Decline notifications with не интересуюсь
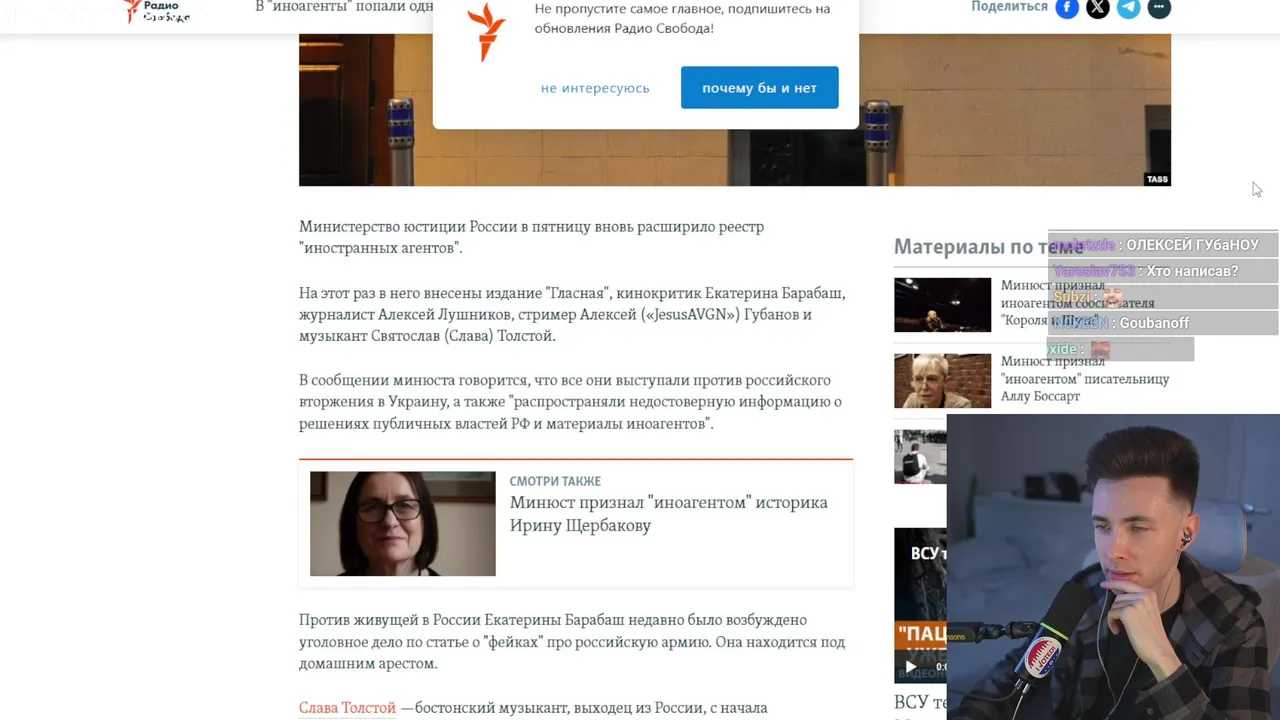The height and width of the screenshot is (720, 1280). [595, 88]
